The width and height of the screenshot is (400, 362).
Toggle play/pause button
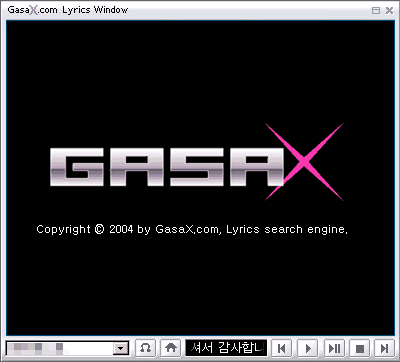[334, 348]
